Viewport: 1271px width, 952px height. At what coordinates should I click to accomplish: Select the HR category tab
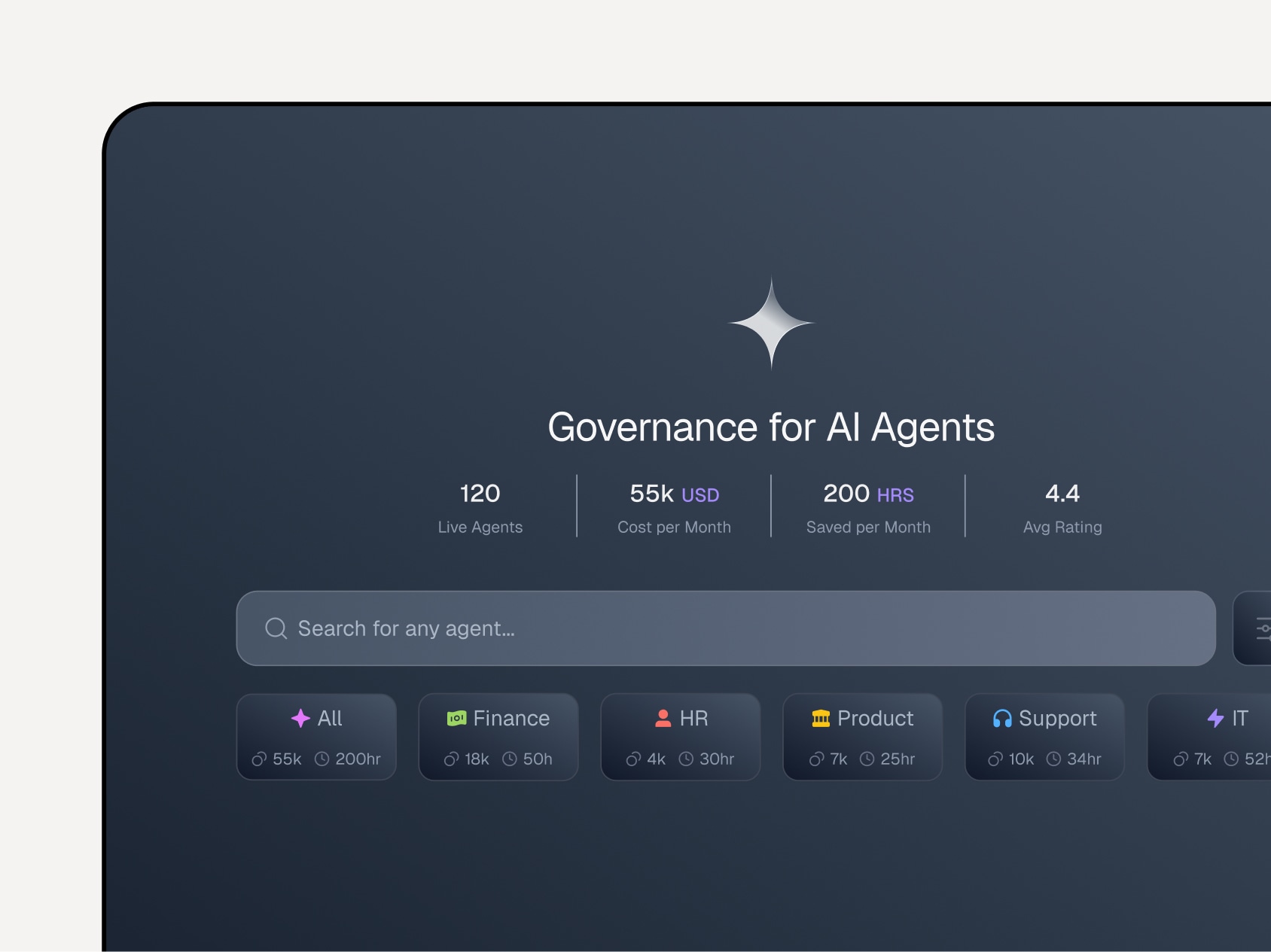[681, 737]
